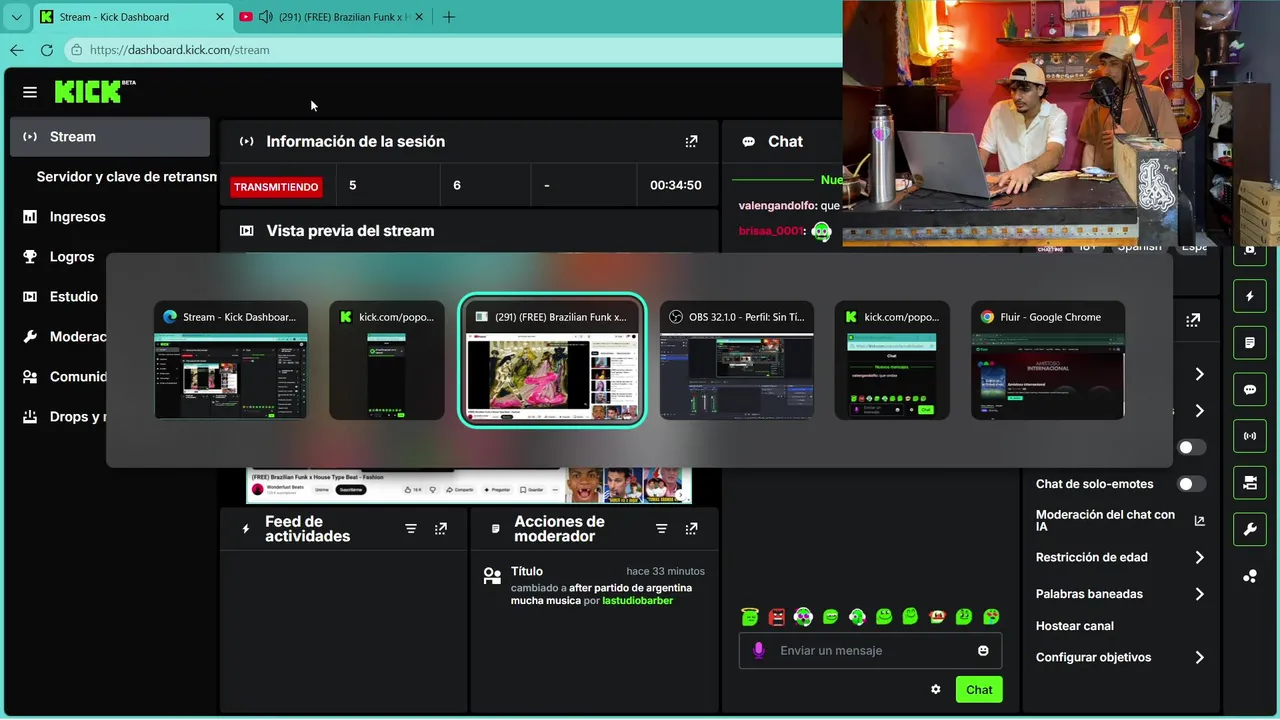Toggle the switch directly above Chat de solo-emotes
This screenshot has width=1280, height=720.
click(1191, 447)
